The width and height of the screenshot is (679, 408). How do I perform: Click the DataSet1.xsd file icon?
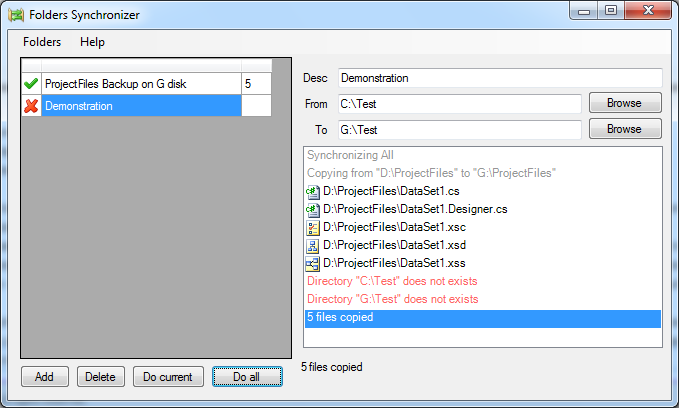pyautogui.click(x=313, y=245)
